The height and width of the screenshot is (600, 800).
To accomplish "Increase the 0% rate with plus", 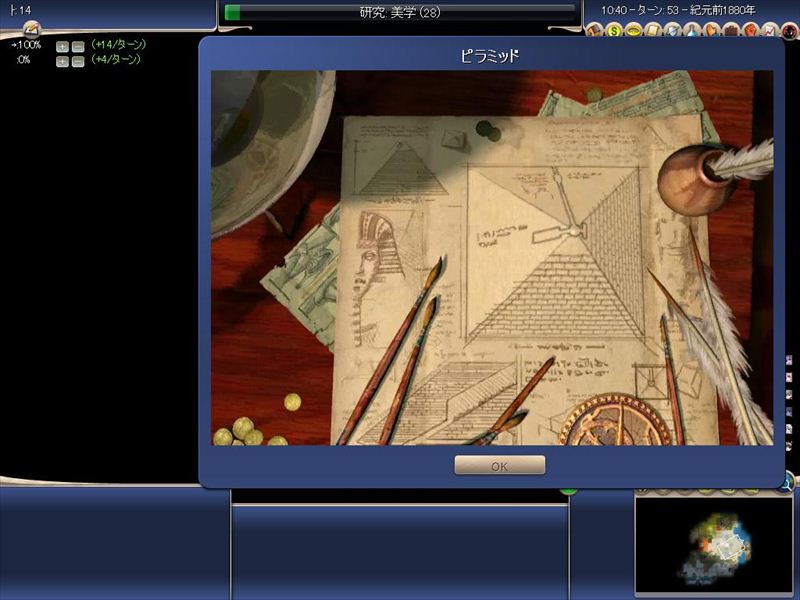I will (62, 61).
